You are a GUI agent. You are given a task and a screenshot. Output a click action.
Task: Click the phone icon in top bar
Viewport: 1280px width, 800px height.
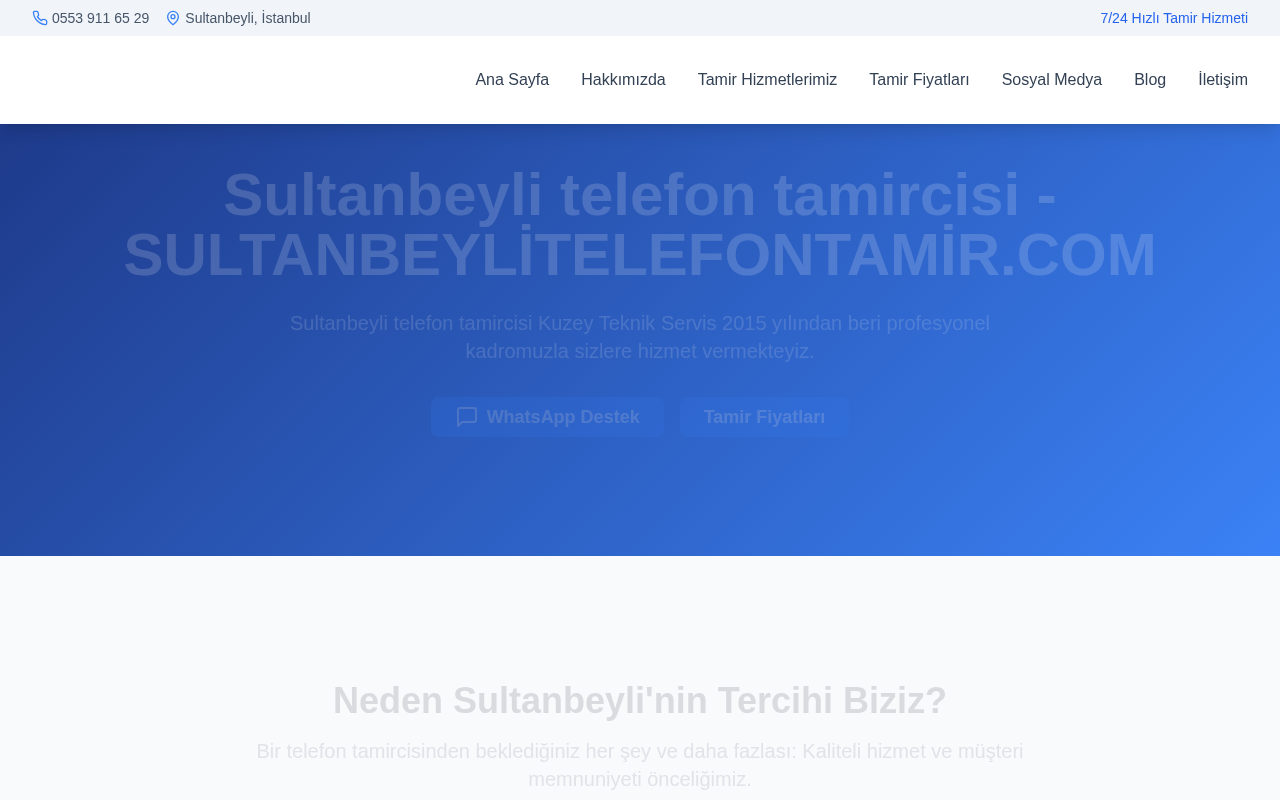(40, 18)
